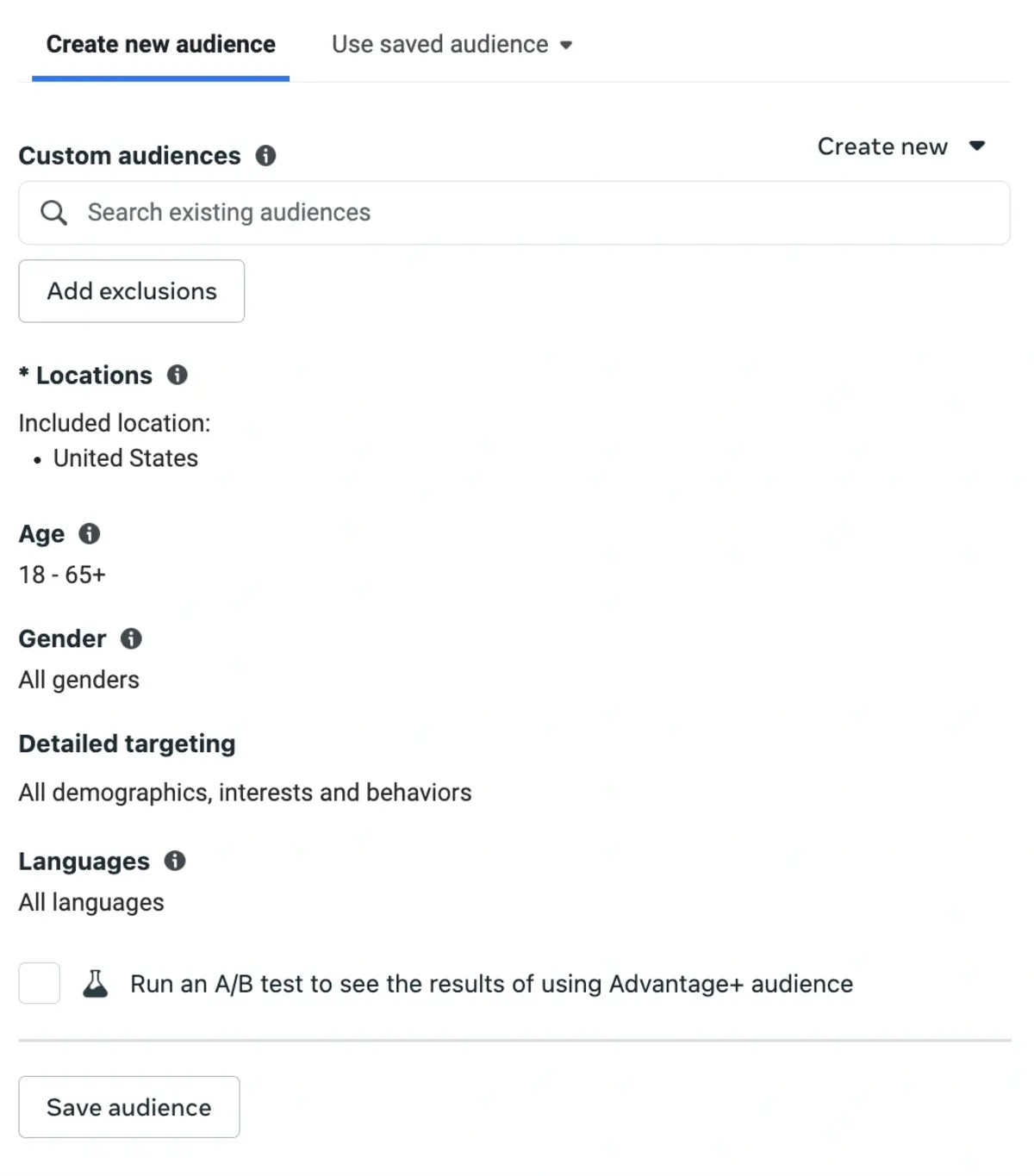Image resolution: width=1034 pixels, height=1176 pixels.
Task: Click the A/B test flask icon
Action: point(95,983)
